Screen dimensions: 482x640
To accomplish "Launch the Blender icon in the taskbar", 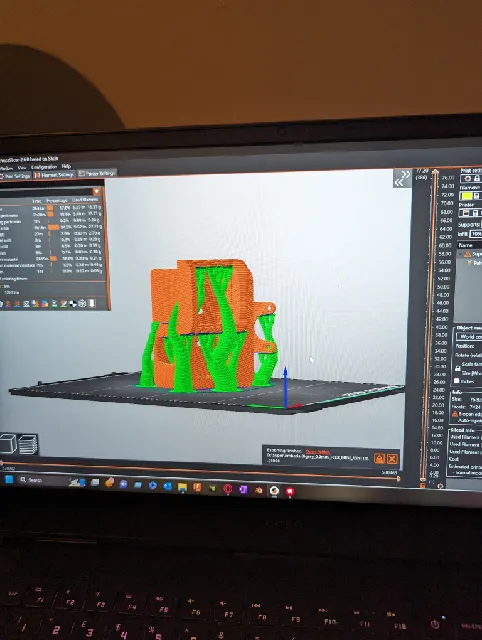I will tap(259, 490).
